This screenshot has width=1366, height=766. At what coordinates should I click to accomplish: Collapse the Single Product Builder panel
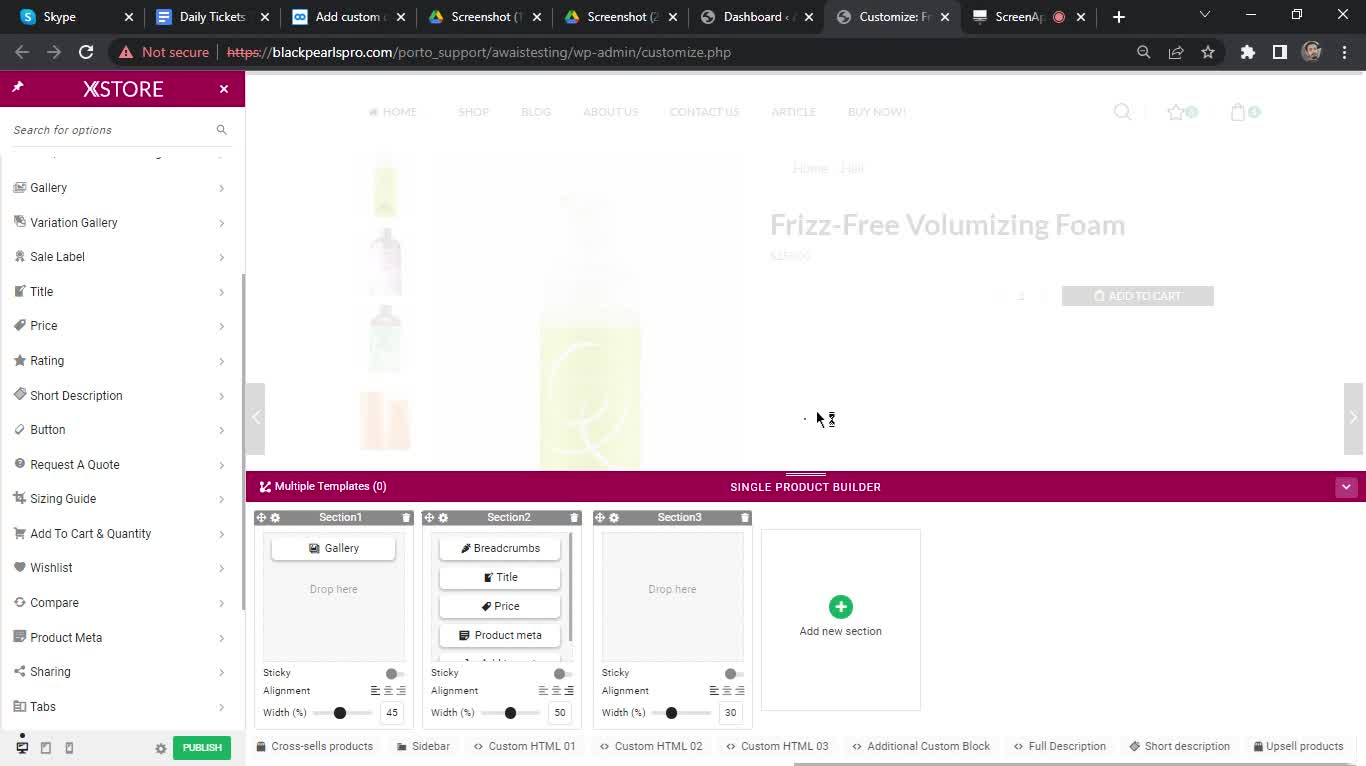pyautogui.click(x=1346, y=487)
